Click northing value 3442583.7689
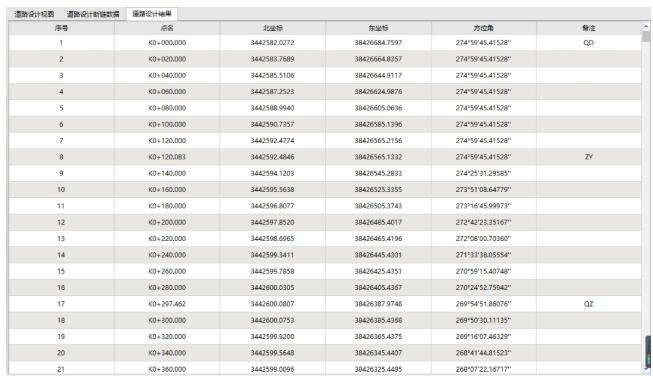Image resolution: width=653 pixels, height=388 pixels. coord(272,59)
